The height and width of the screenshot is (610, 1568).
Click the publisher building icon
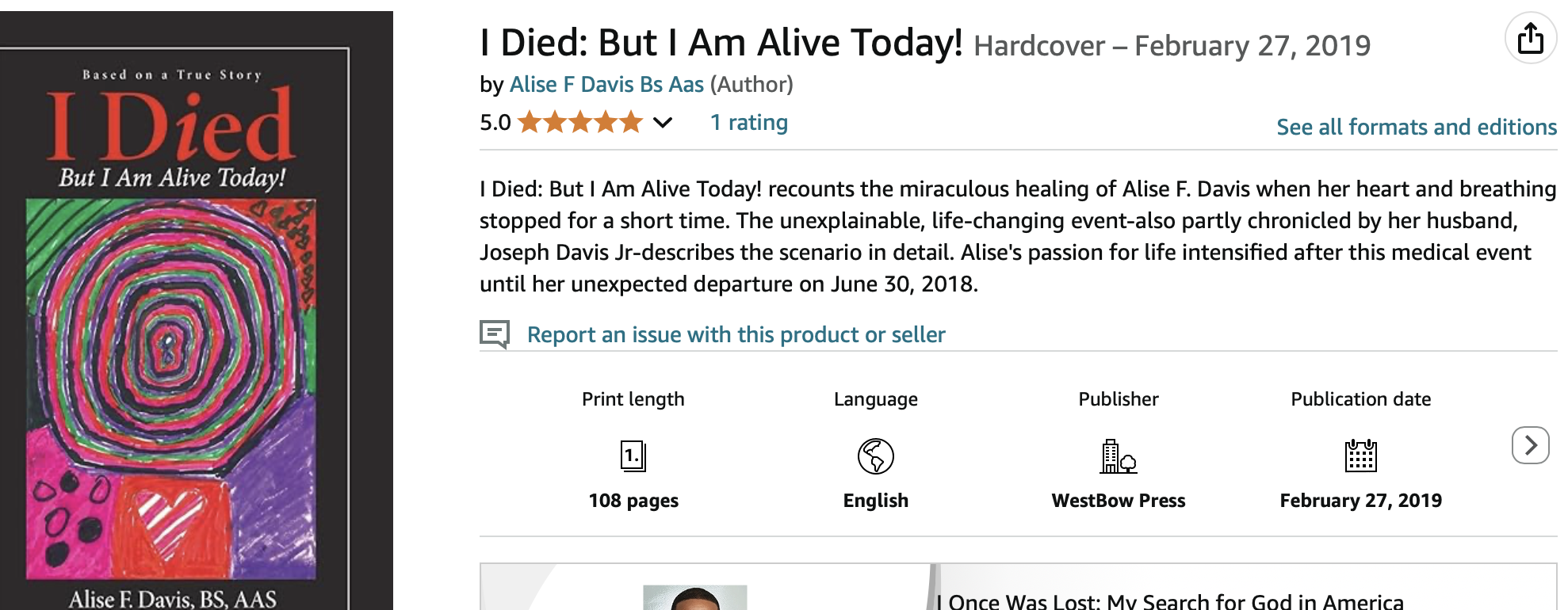[1118, 456]
